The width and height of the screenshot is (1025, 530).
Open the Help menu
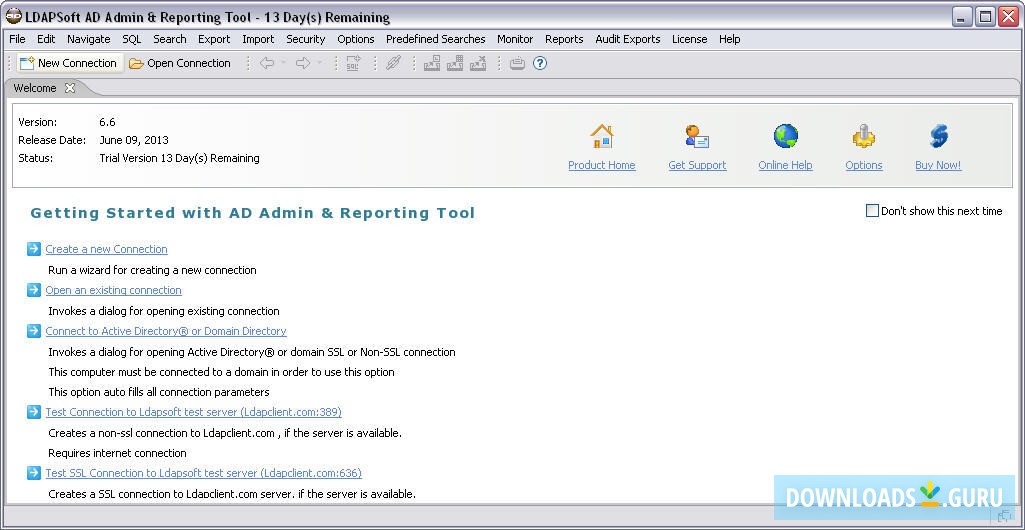click(730, 39)
